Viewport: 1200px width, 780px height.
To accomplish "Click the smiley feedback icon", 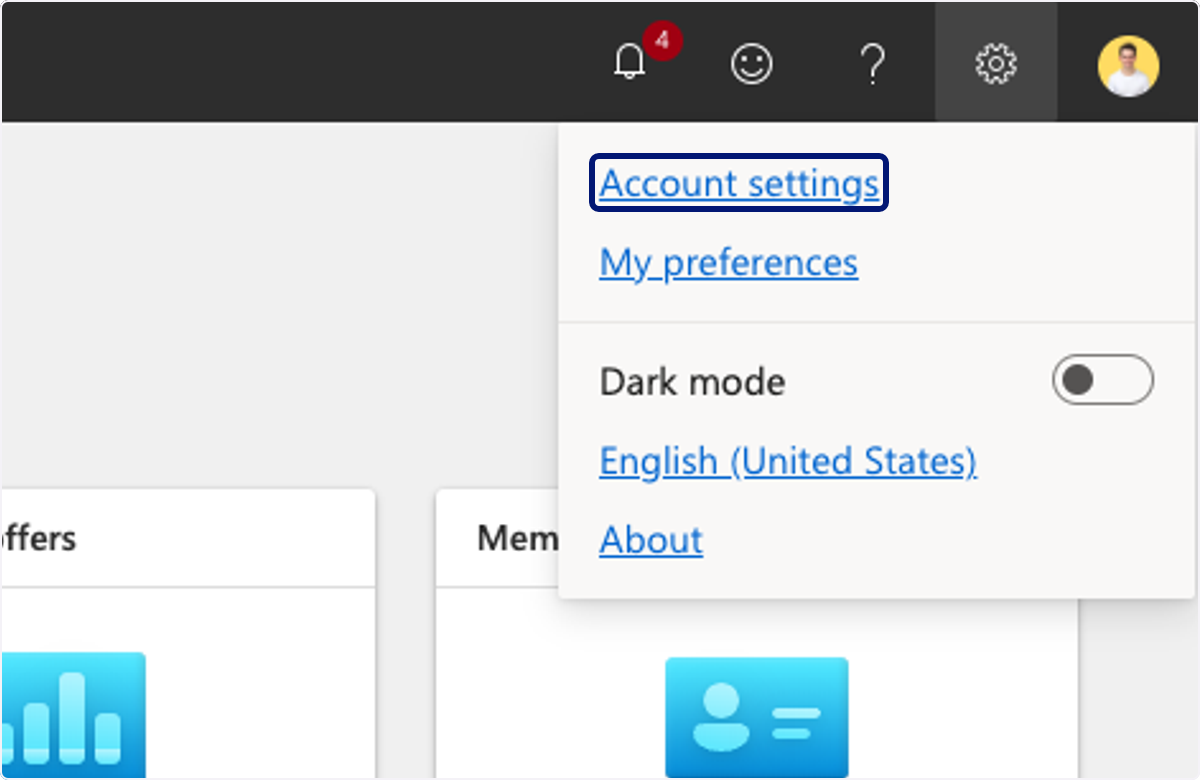I will [752, 65].
